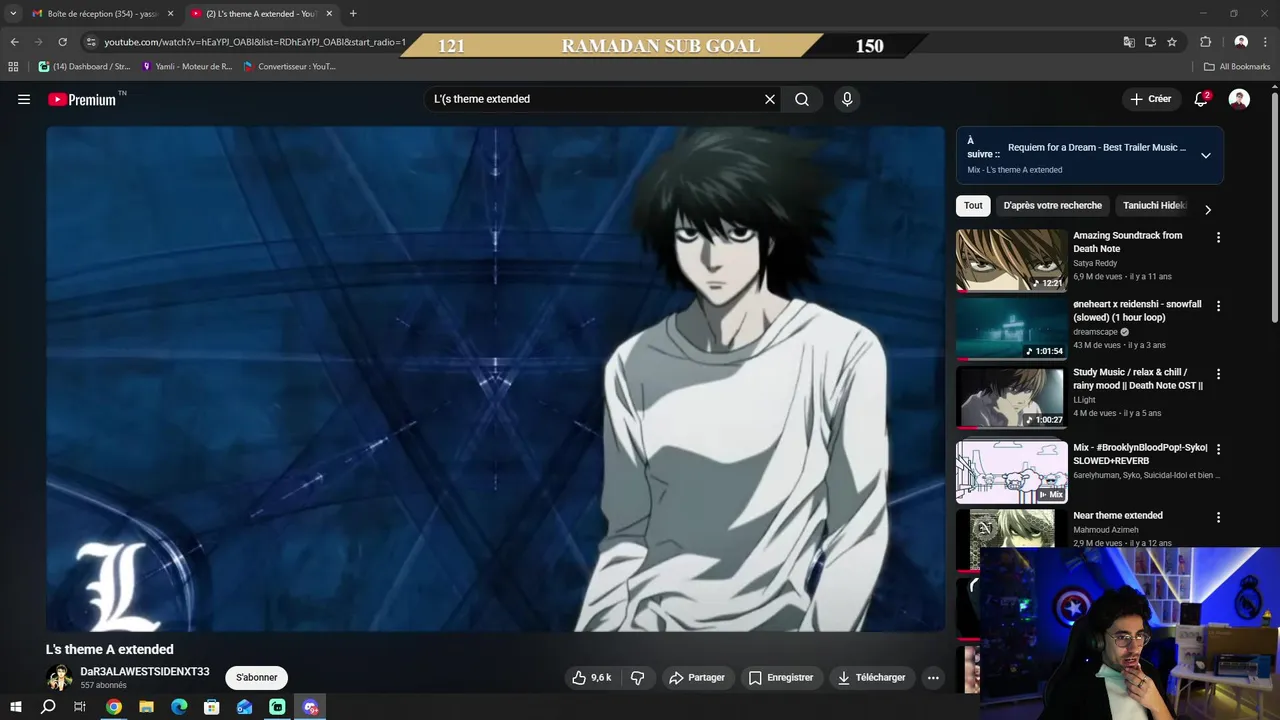
Task: Like the video with thumbs up
Action: click(591, 678)
